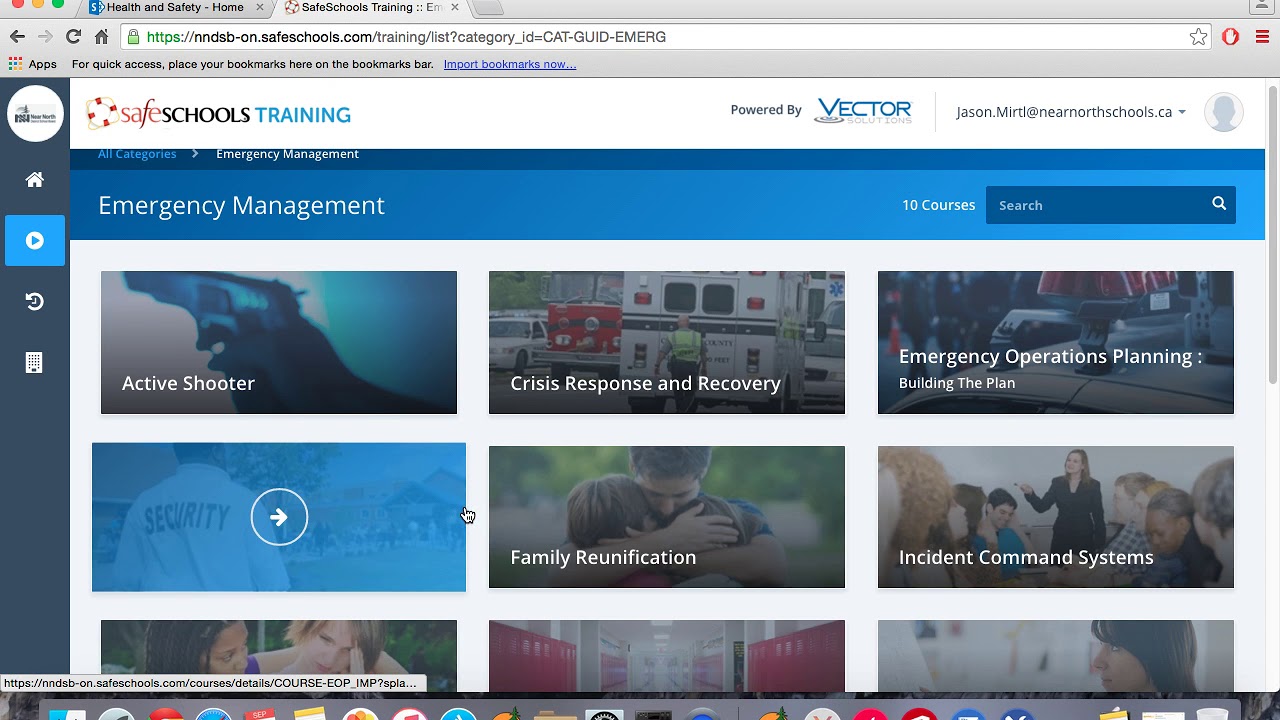Open the Incident Command Systems course card
This screenshot has width=1280, height=720.
coord(1056,517)
